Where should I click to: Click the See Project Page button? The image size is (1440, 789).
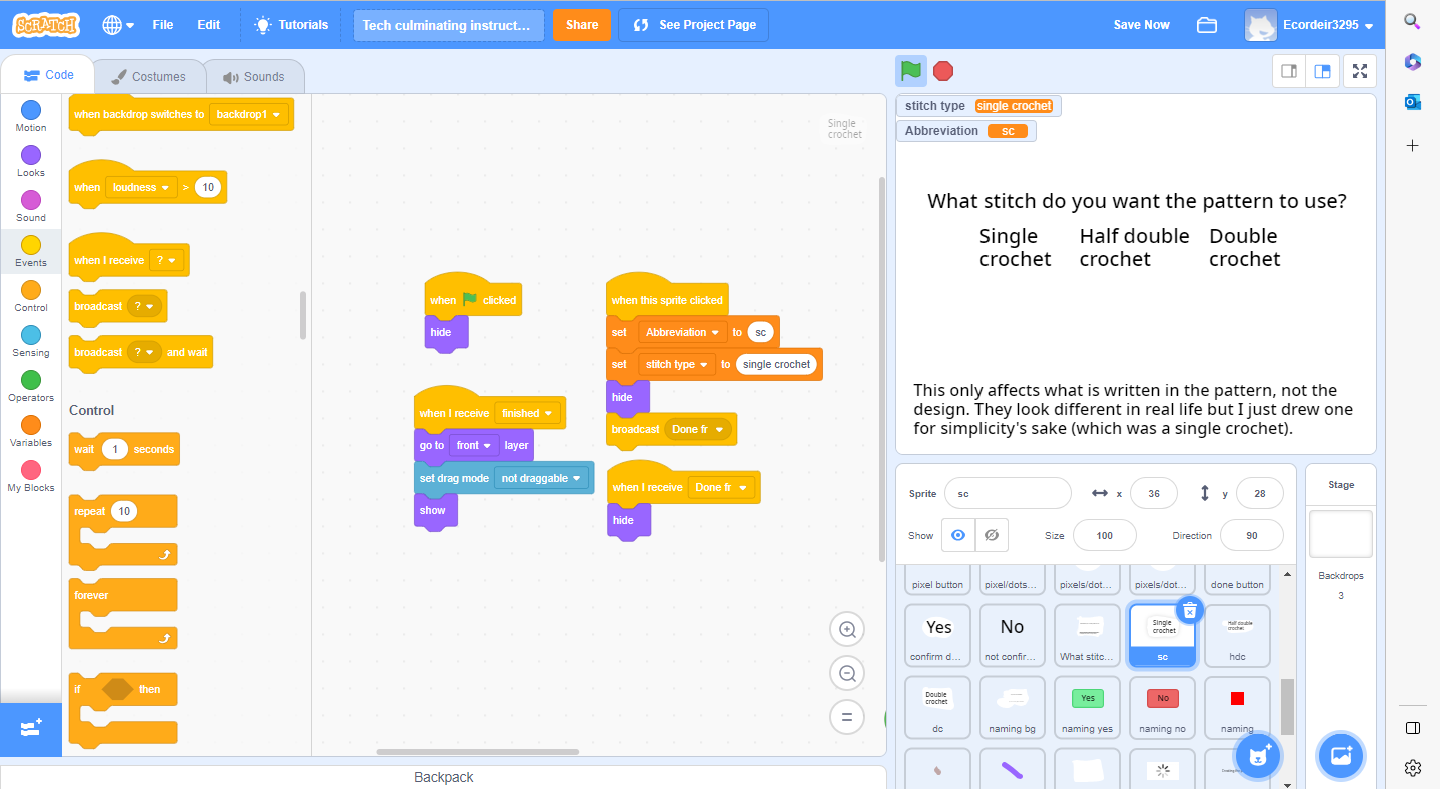tap(694, 25)
